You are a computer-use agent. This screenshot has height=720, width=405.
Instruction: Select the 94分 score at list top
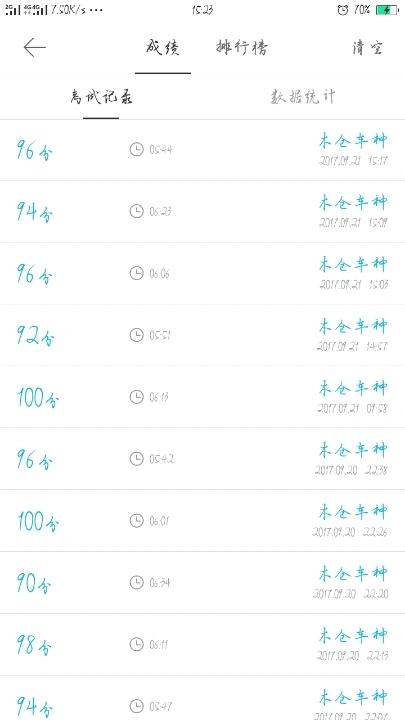click(x=35, y=213)
